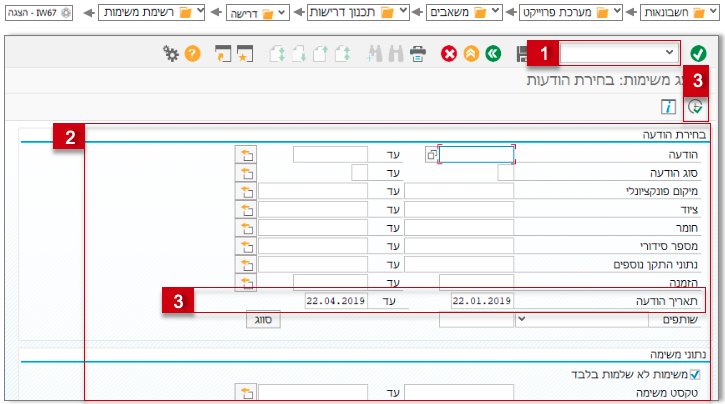The width and height of the screenshot is (725, 404).
Task: Click the IW67 - הצגה transaction item
Action: click(39, 12)
